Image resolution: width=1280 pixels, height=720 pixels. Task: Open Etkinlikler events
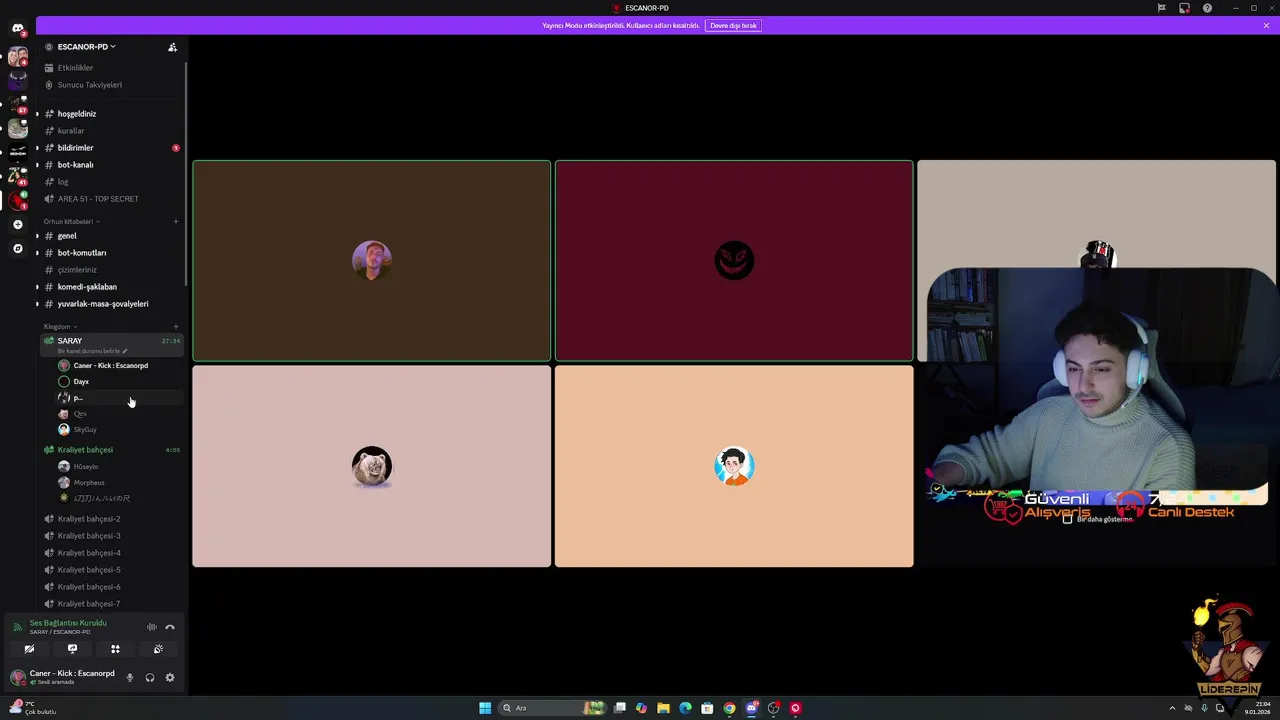click(x=75, y=68)
